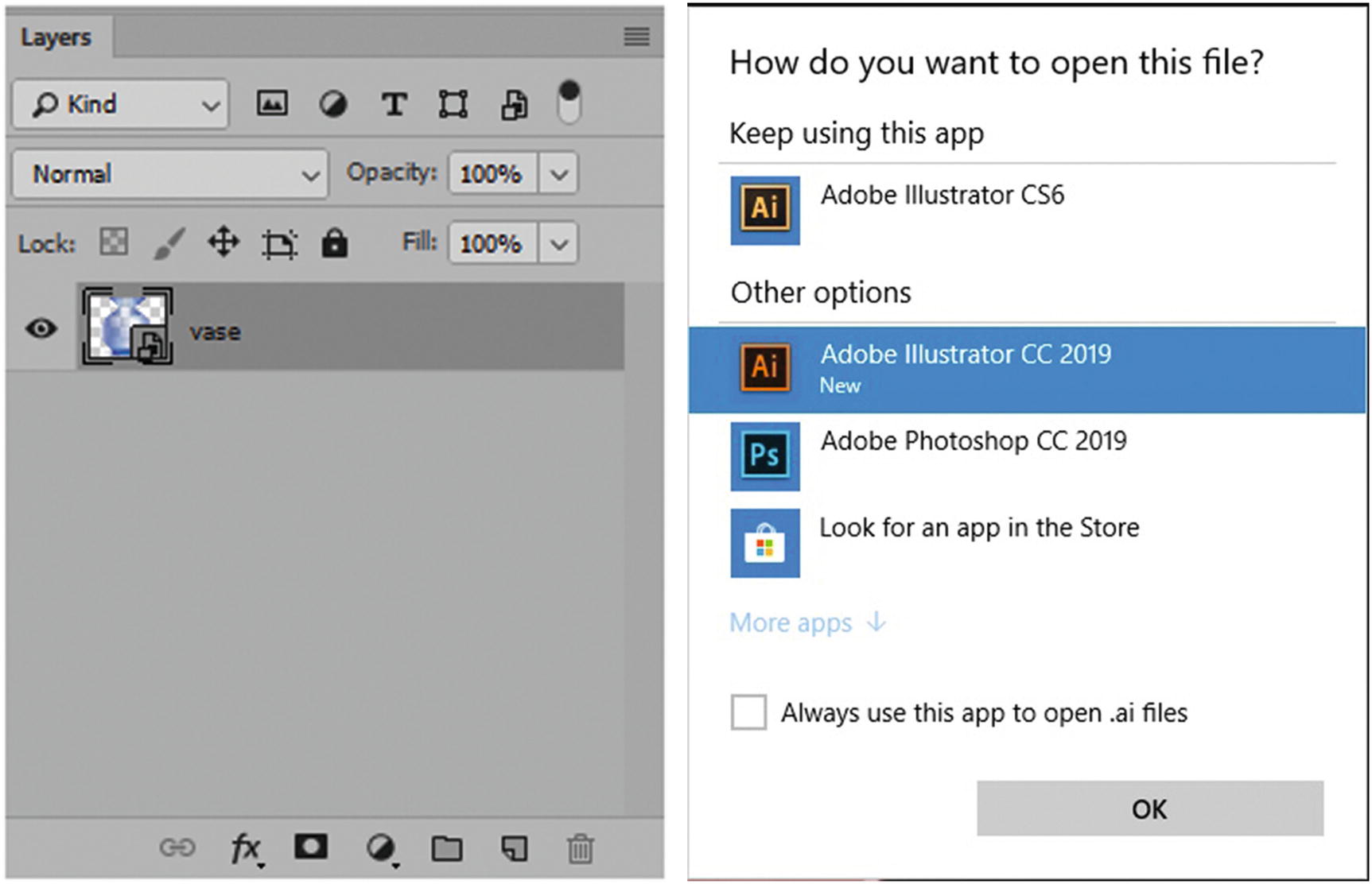Check 'Always use this app to open .ai files'

748,712
